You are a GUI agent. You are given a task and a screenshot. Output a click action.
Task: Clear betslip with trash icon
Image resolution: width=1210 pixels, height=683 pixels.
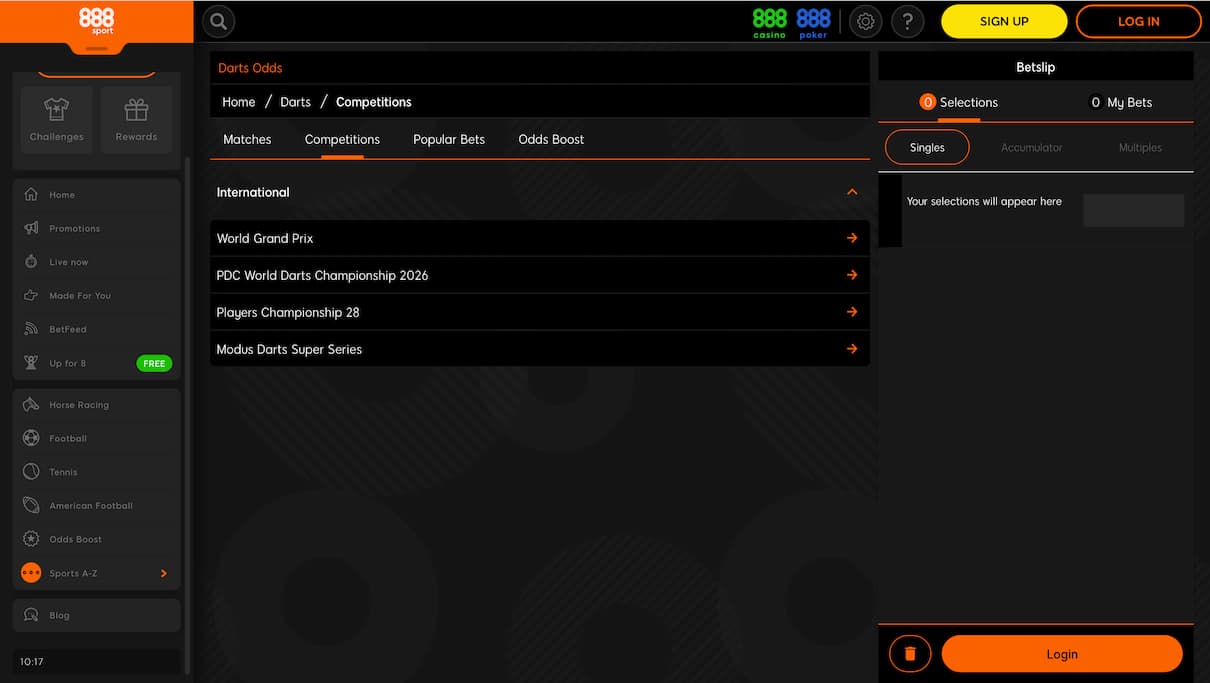pyautogui.click(x=910, y=654)
